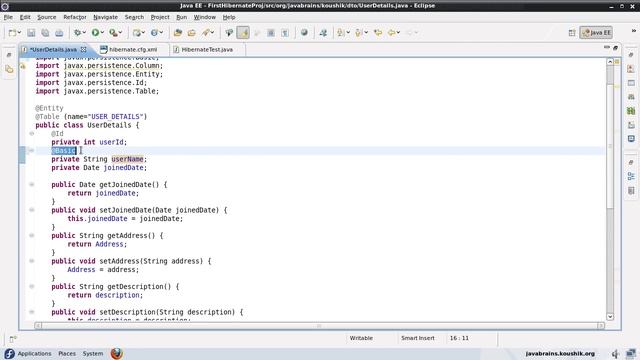The width and height of the screenshot is (640, 360).
Task: Open the Source menu
Action: (47, 17)
